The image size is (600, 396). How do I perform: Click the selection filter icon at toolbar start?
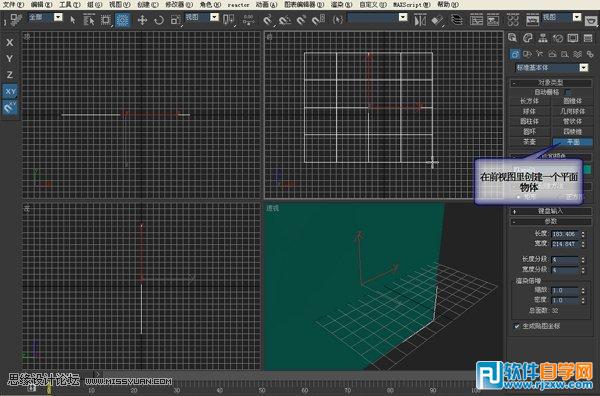tap(16, 19)
